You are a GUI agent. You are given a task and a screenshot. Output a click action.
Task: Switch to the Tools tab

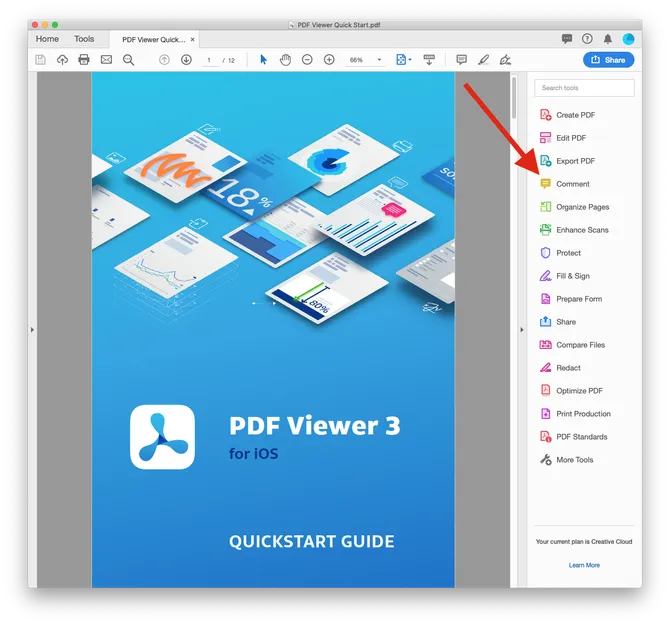(x=84, y=39)
